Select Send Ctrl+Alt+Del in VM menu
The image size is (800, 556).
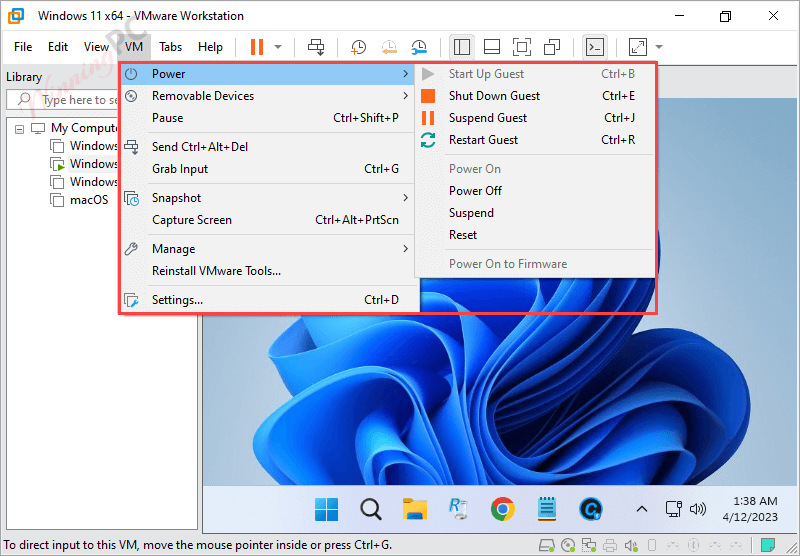pos(267,147)
